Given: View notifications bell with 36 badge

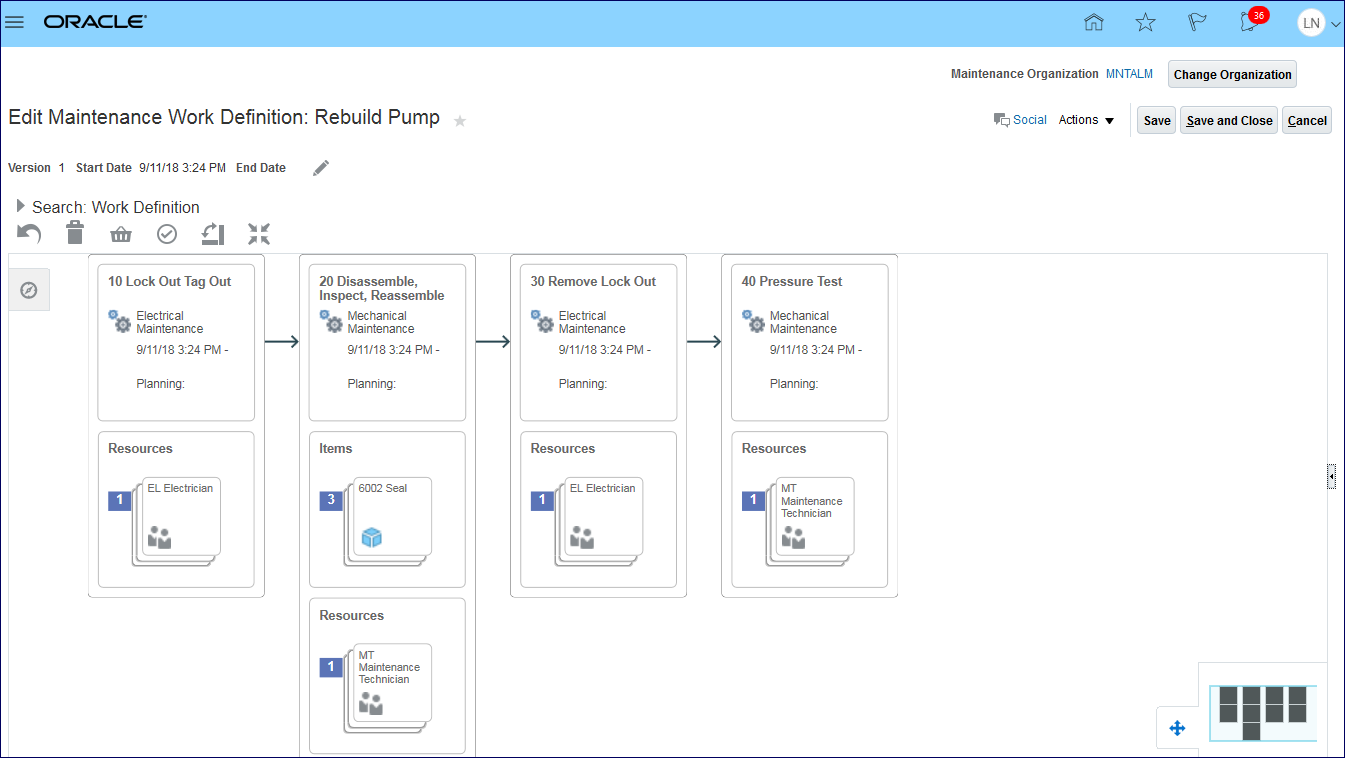Looking at the screenshot, I should pyautogui.click(x=1250, y=21).
